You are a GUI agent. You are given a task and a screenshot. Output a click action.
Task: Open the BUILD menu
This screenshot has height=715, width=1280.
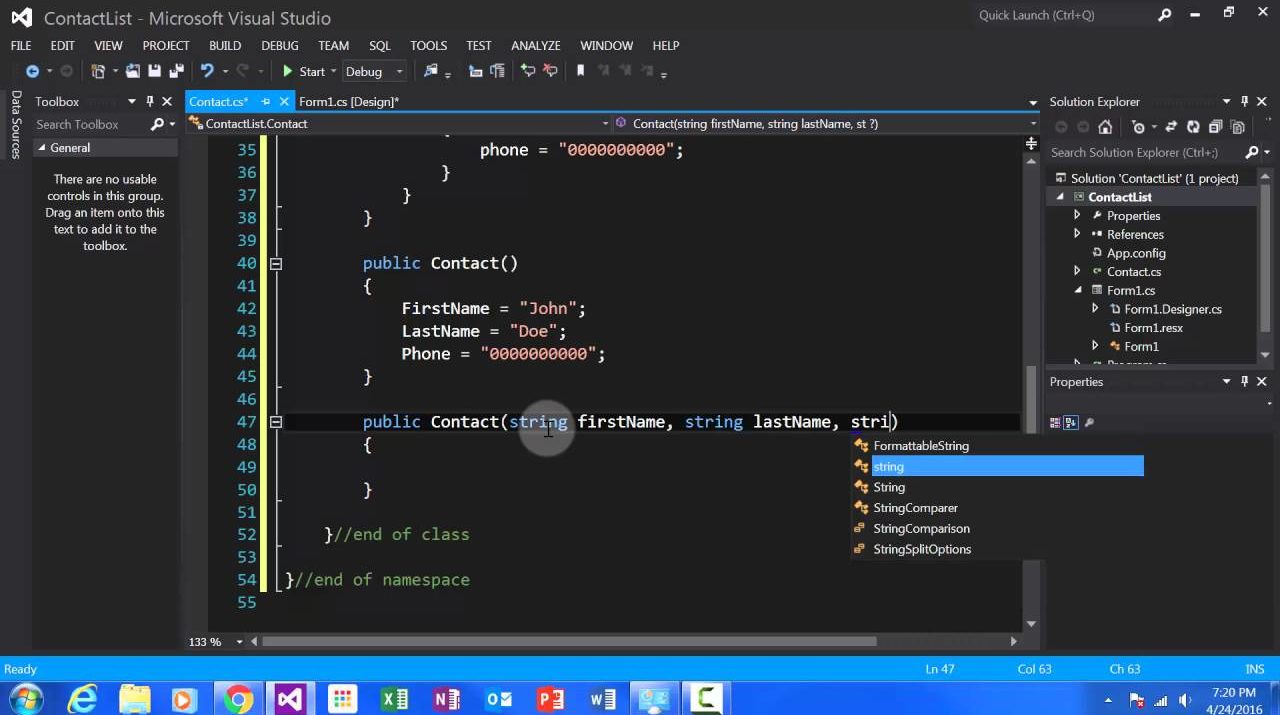[224, 45]
